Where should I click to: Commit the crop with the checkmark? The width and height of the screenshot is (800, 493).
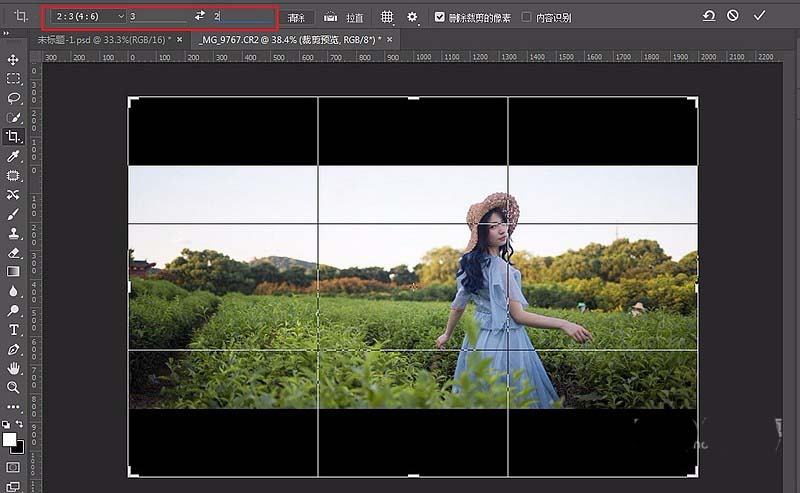759,16
